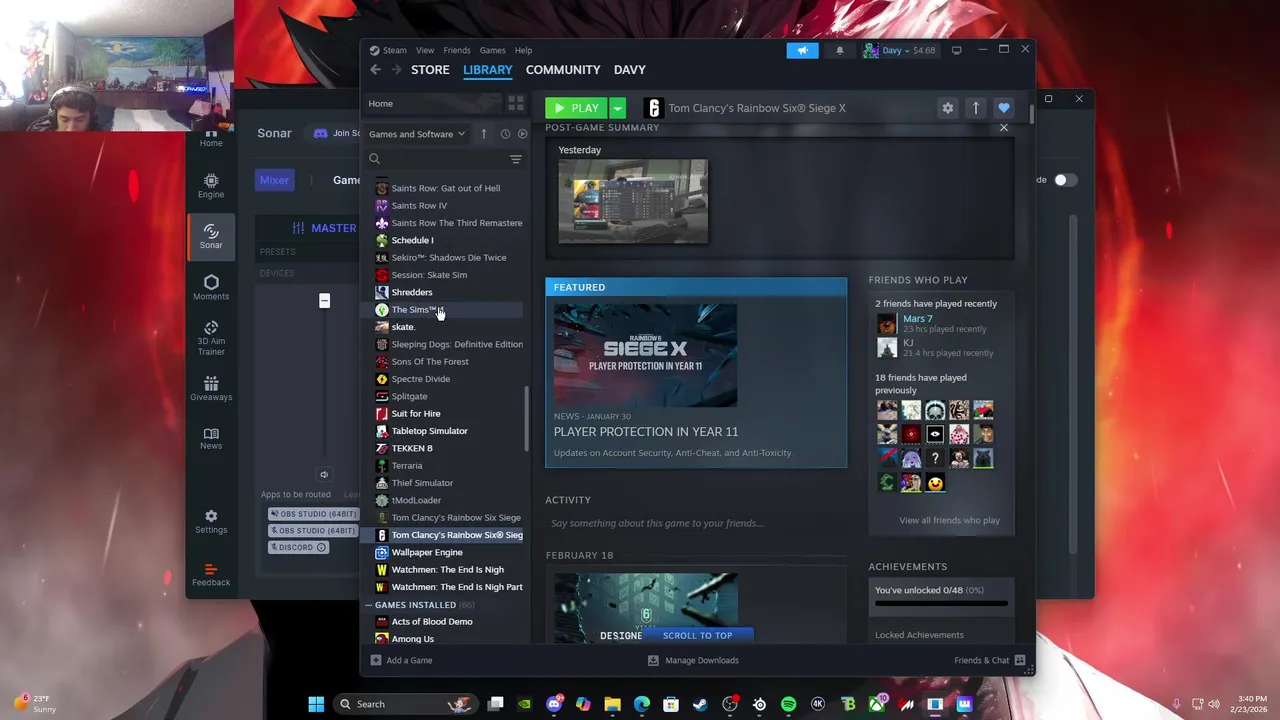Open News in SteelSeries sidebar
The image size is (1280, 720).
211,438
